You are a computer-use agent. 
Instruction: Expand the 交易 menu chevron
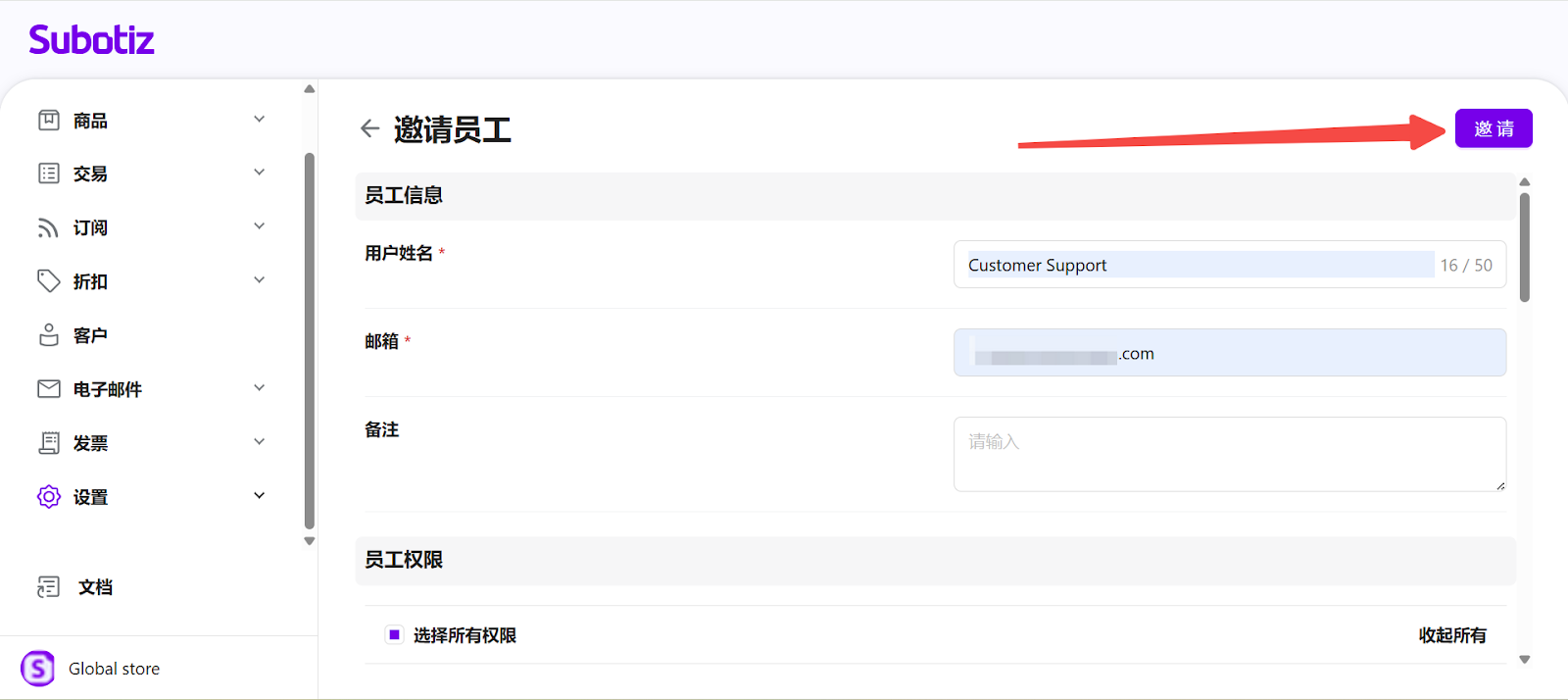tap(260, 173)
